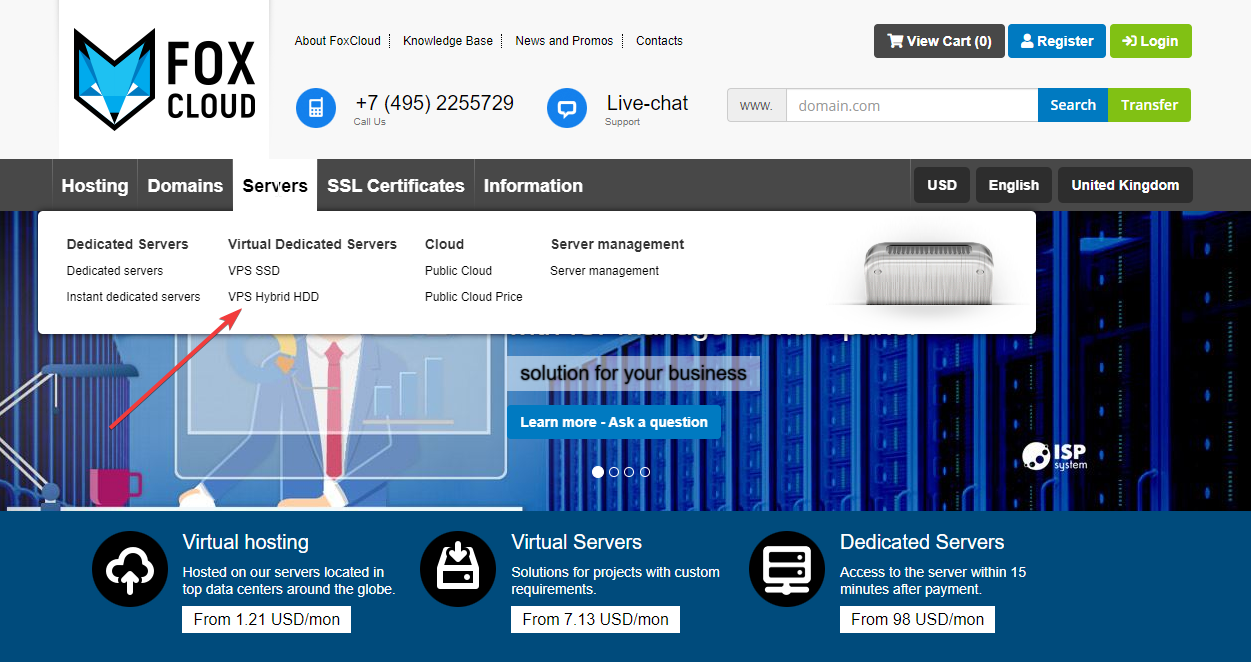The width and height of the screenshot is (1251, 662).
Task: Click the Dedicated Servers rack icon
Action: [x=787, y=569]
